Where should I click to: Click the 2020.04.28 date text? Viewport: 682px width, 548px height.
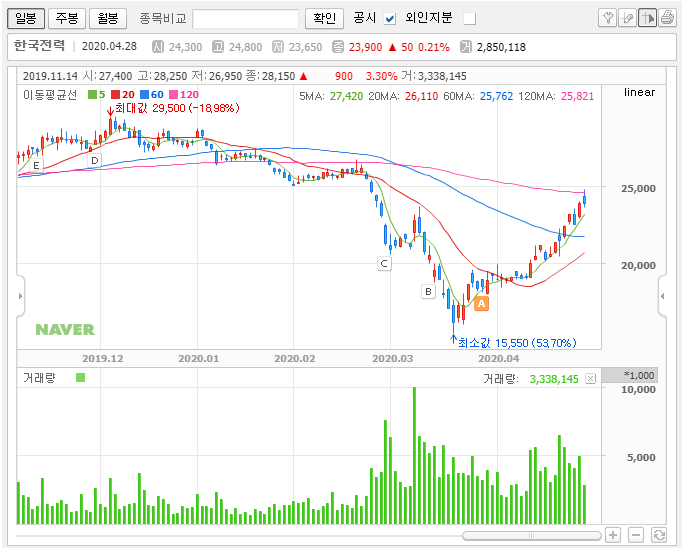click(x=109, y=47)
